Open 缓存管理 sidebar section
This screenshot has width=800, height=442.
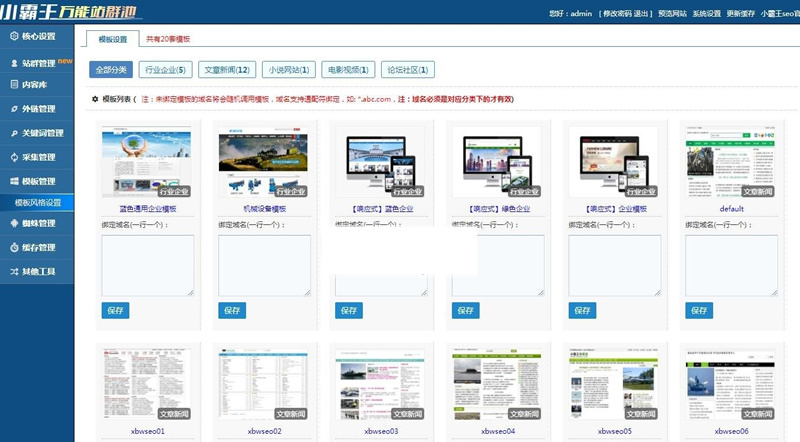37,248
